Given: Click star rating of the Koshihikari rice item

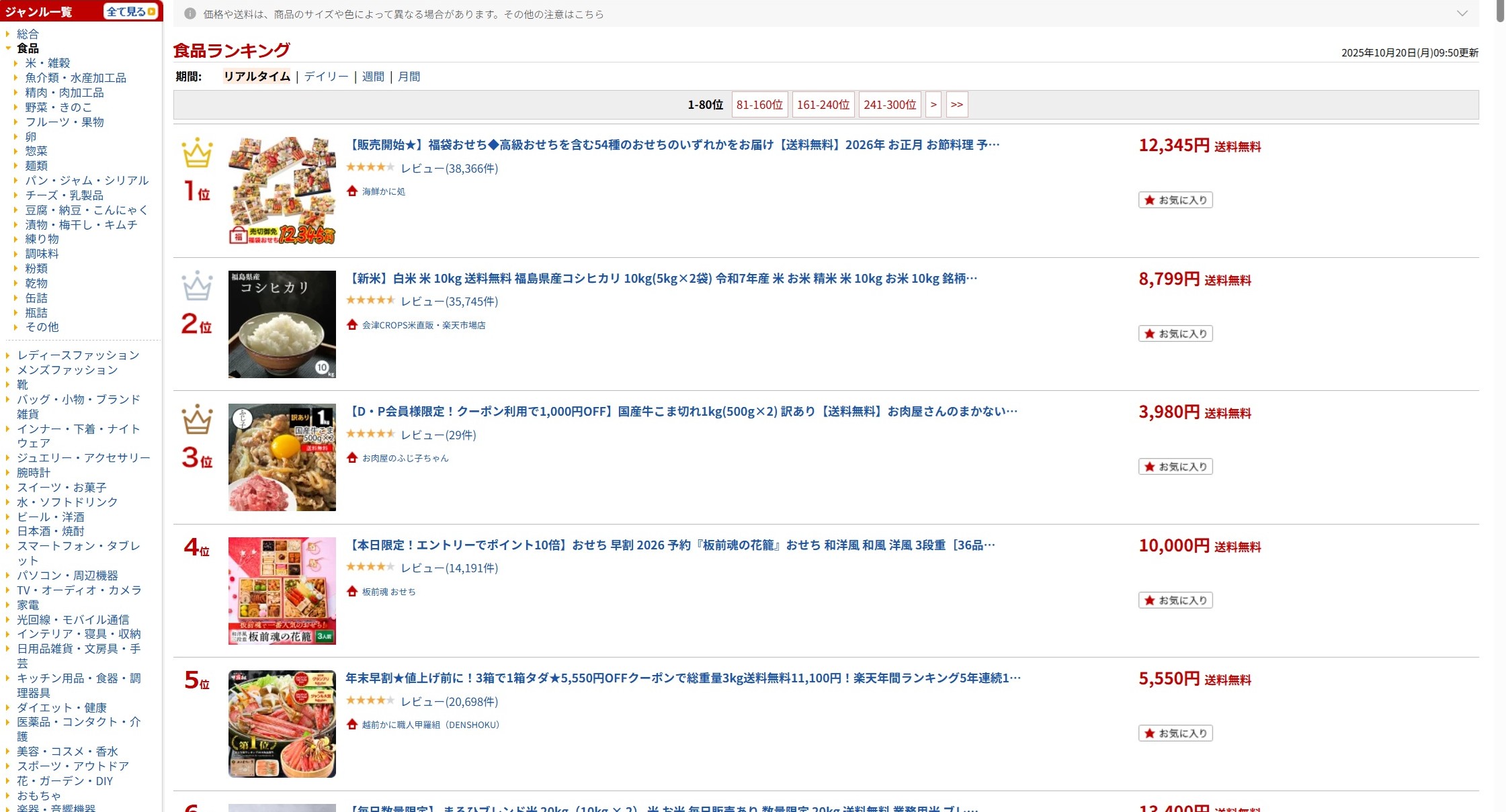Looking at the screenshot, I should click(370, 301).
